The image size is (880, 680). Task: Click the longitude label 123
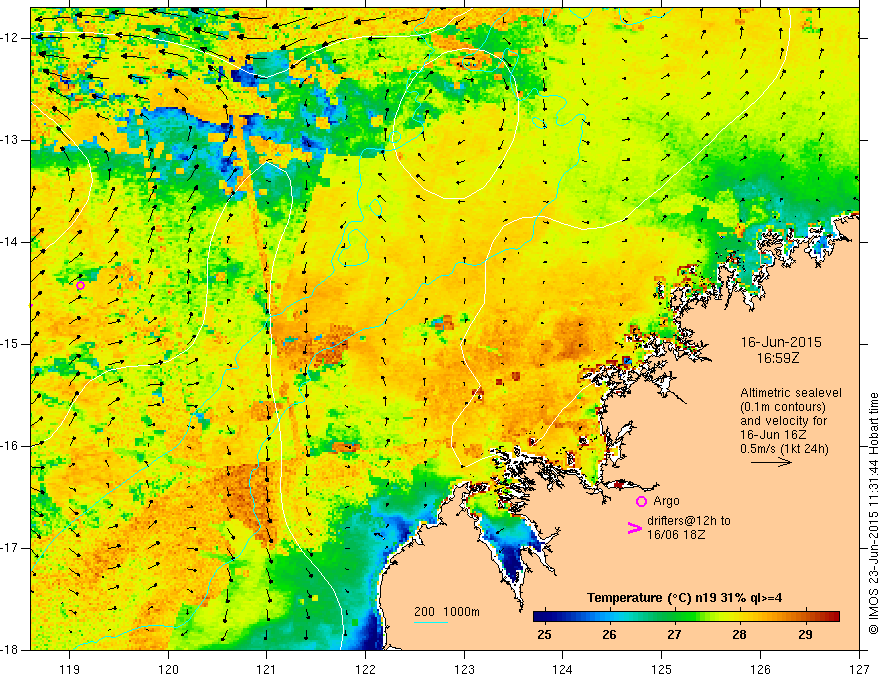464,670
